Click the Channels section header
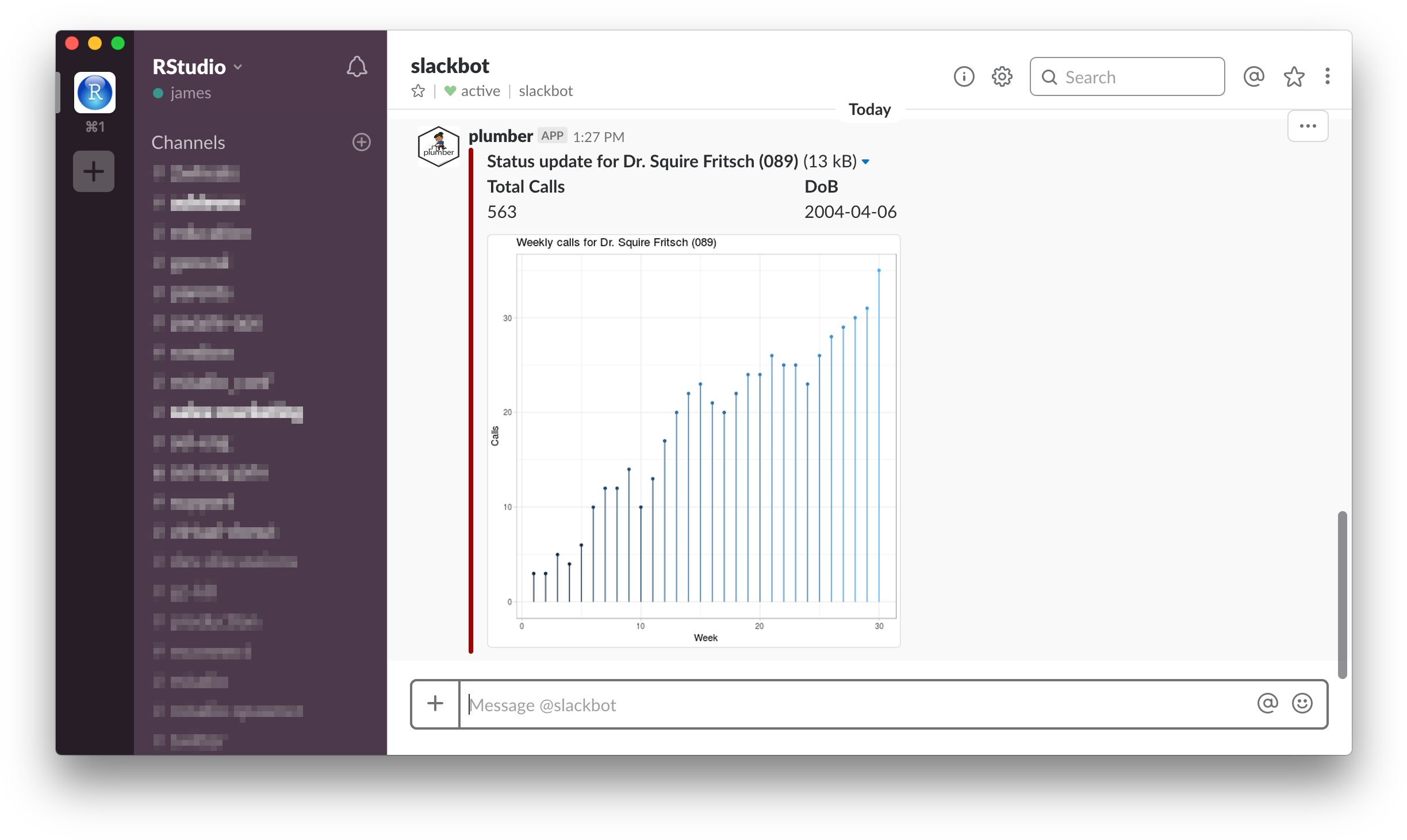Viewport: 1407px width, 840px height. tap(188, 143)
